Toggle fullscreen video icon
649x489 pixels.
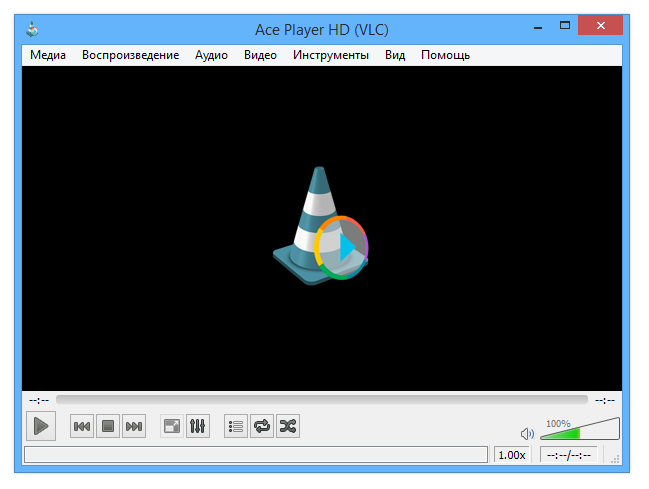click(172, 426)
